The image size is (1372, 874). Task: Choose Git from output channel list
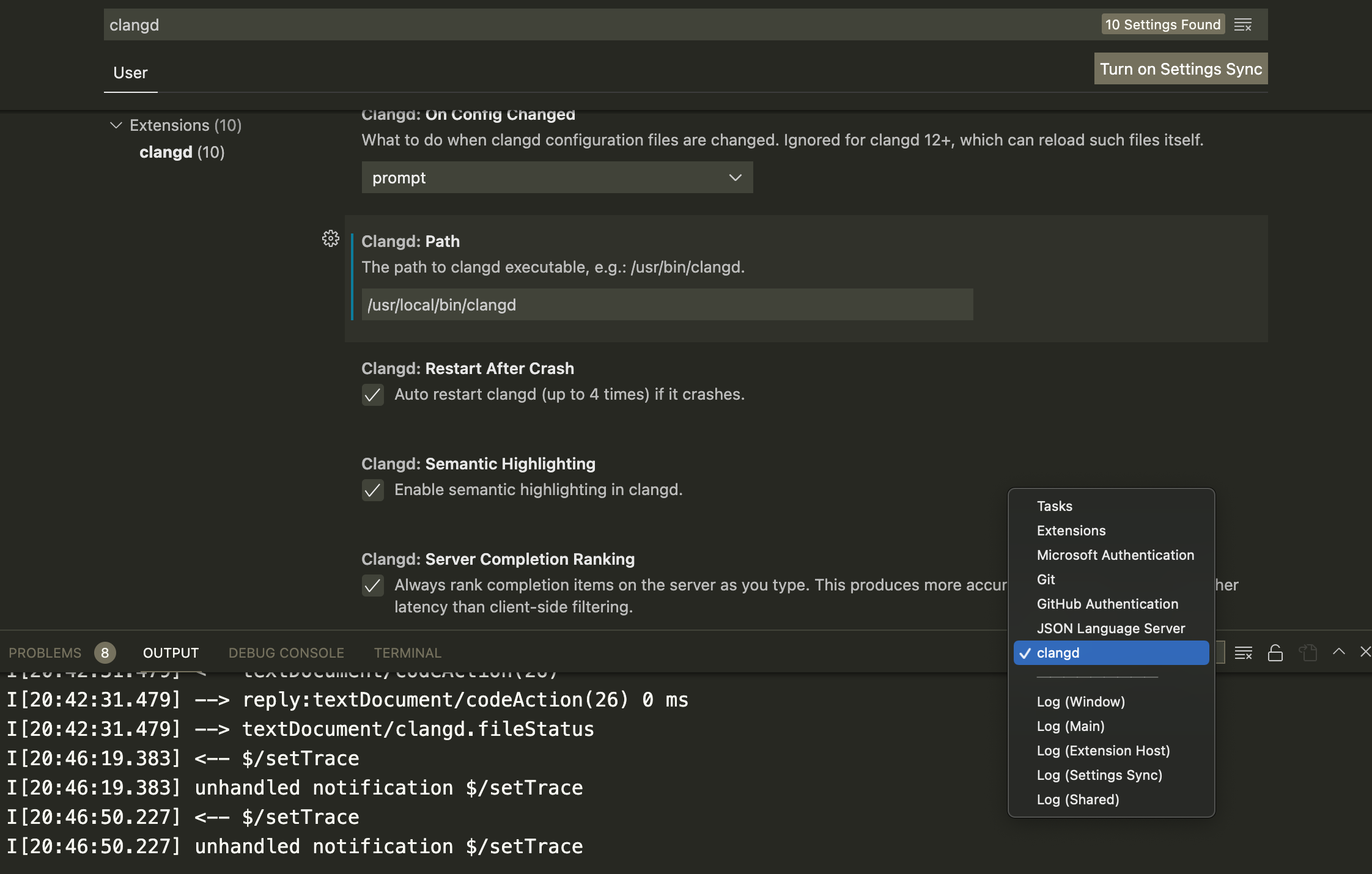point(1046,579)
